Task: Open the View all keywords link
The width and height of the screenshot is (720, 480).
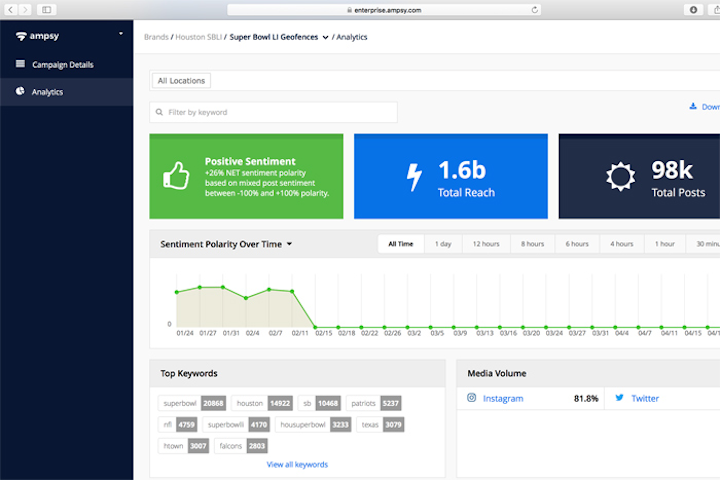Action: 297,464
